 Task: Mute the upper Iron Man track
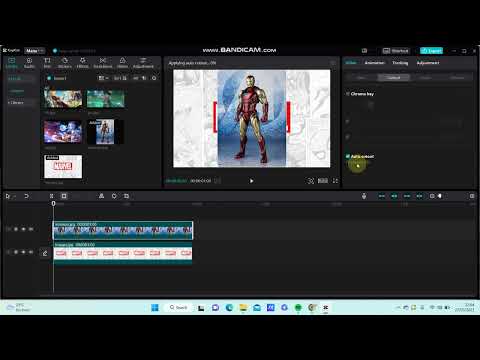[31, 229]
